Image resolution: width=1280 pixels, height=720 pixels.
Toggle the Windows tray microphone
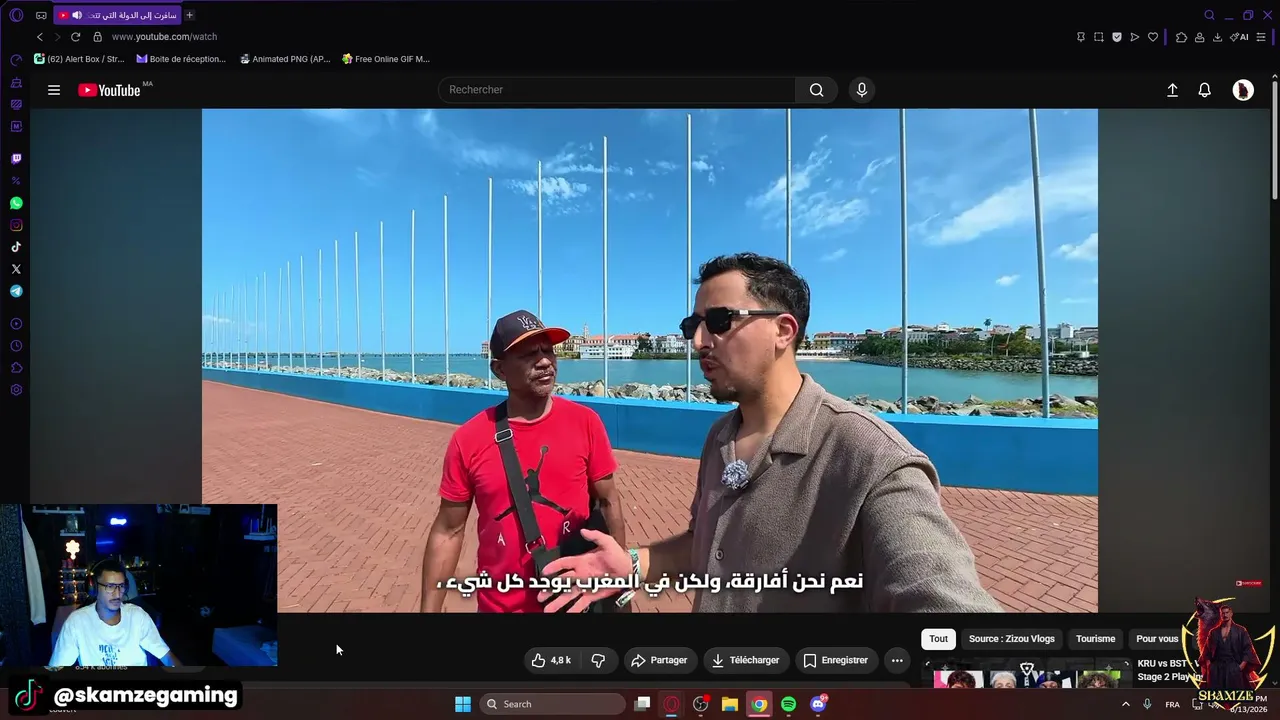pos(1147,704)
